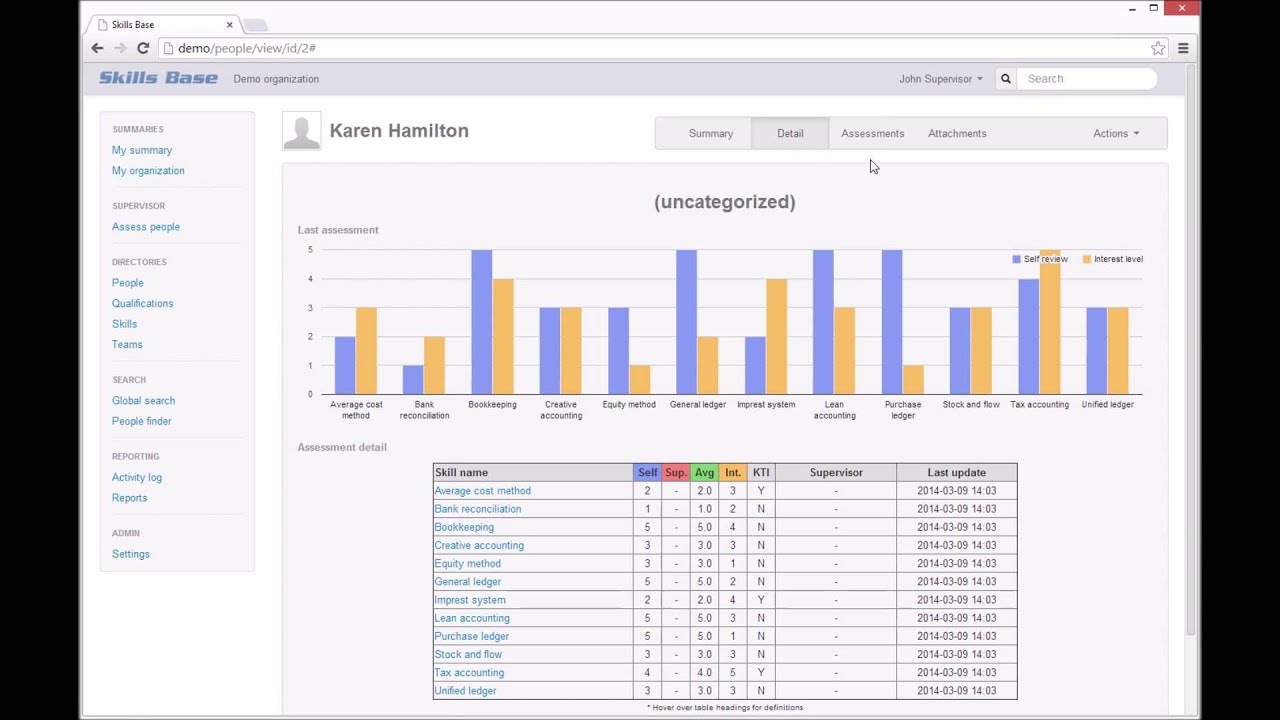
Task: Click the browser back arrow
Action: coord(97,48)
